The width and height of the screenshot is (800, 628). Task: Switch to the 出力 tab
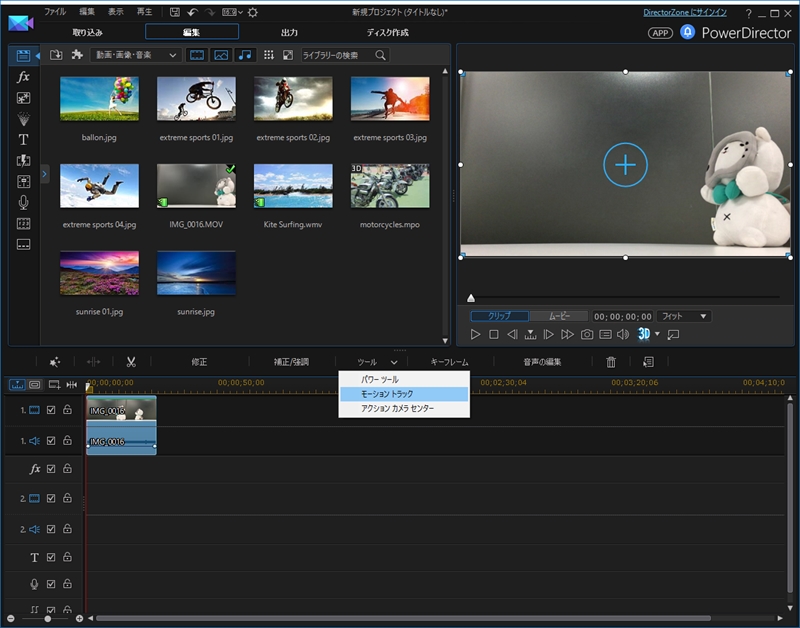[289, 32]
